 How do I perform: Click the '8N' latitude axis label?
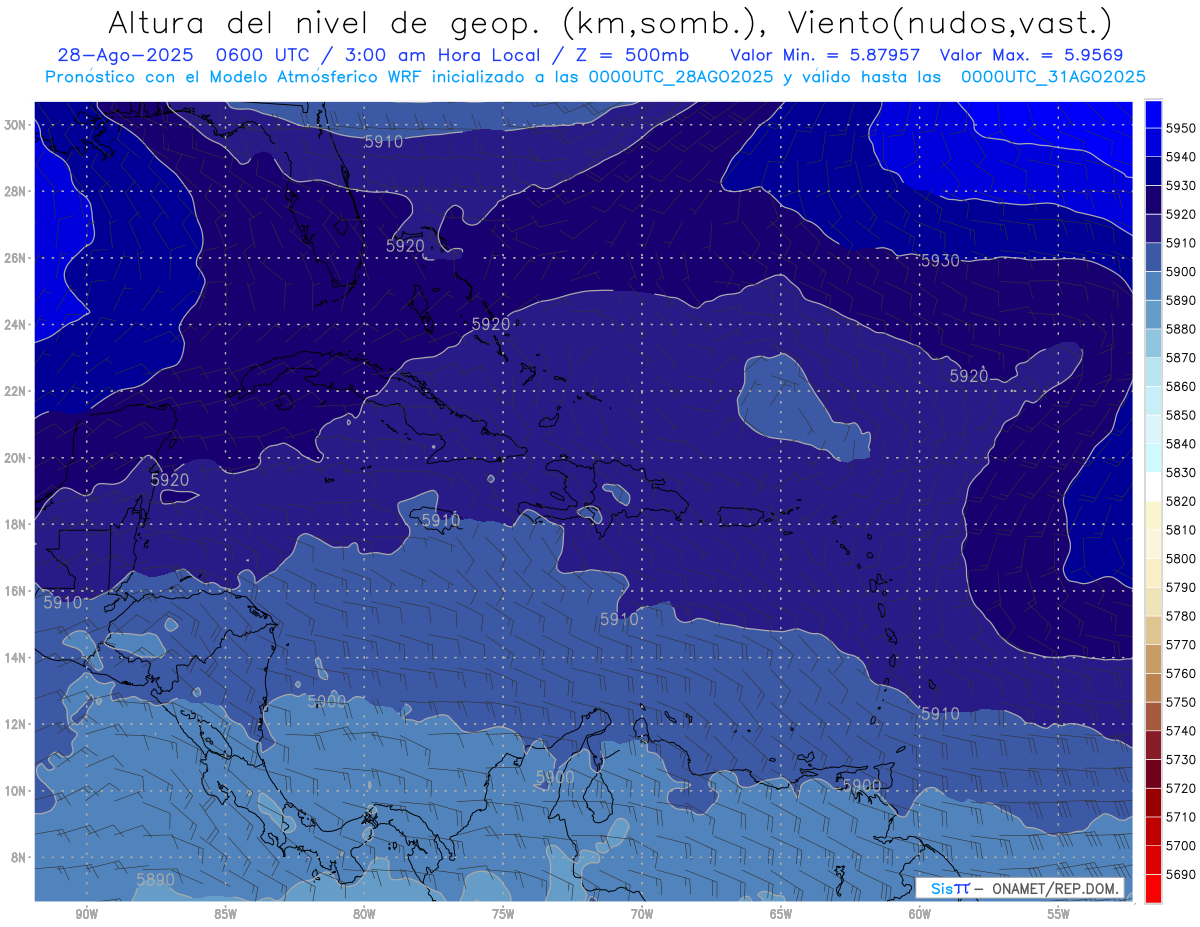click(x=19, y=857)
